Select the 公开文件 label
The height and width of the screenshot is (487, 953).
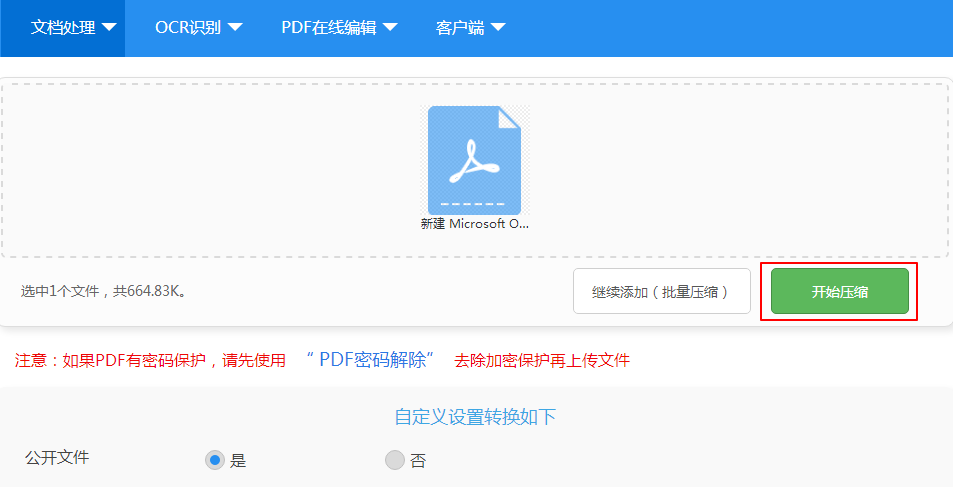(57, 458)
